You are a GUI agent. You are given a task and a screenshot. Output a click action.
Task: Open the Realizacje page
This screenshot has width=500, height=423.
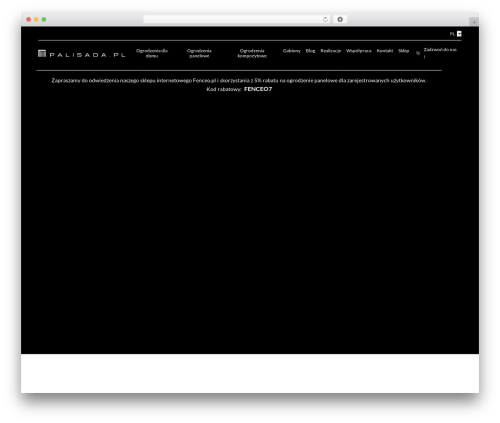331,51
